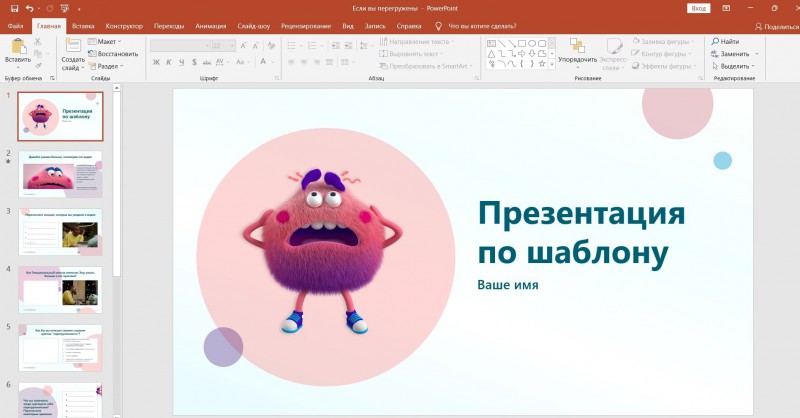This screenshot has height=418, width=800.
Task: Click the Вход sign-in button
Action: 698,8
